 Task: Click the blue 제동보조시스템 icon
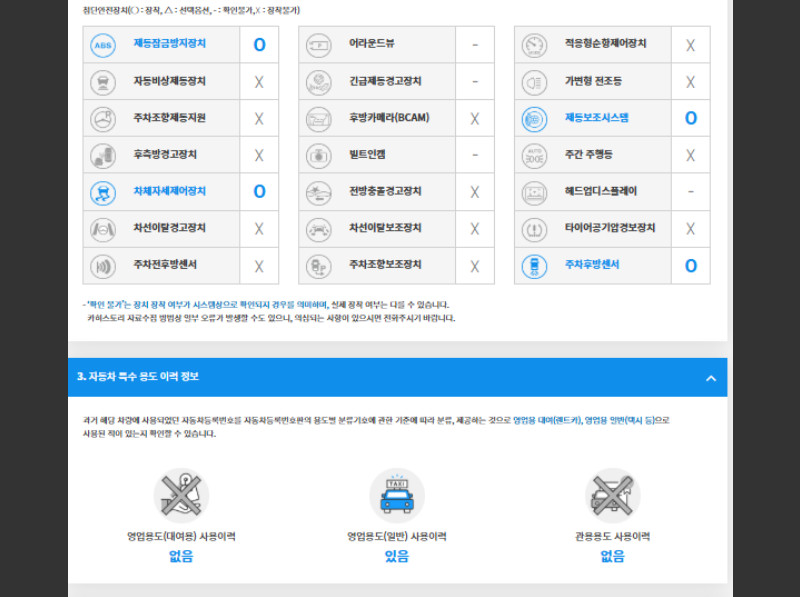[532, 118]
